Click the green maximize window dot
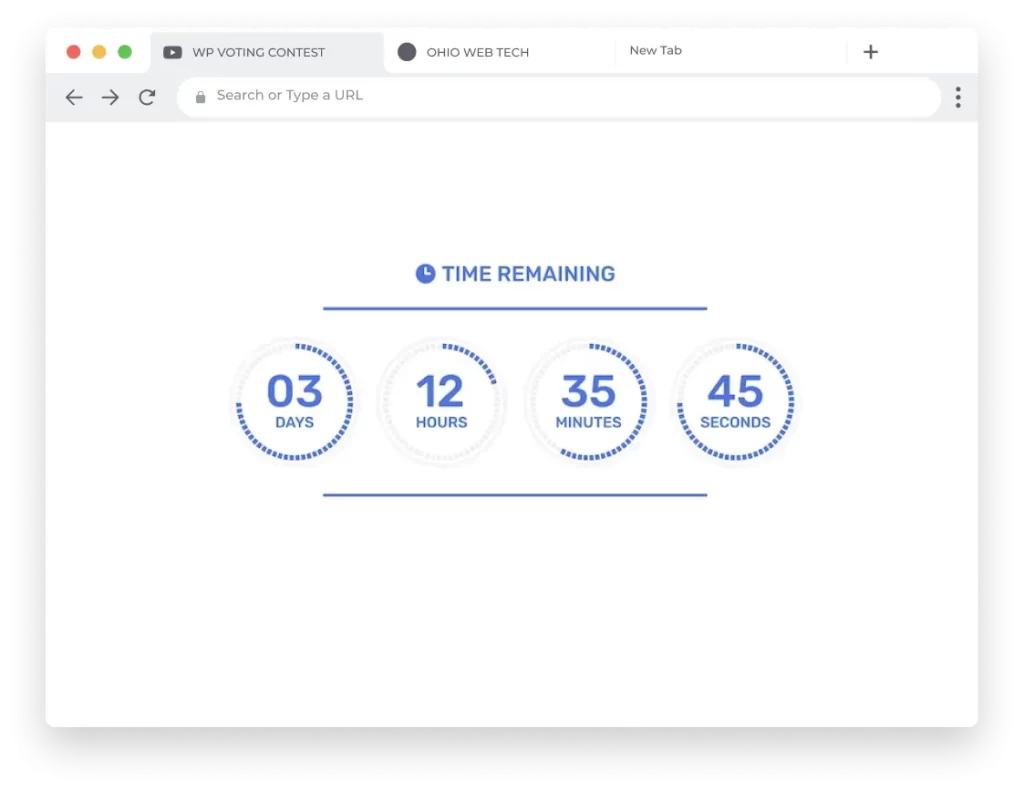1024x791 pixels. [x=125, y=52]
